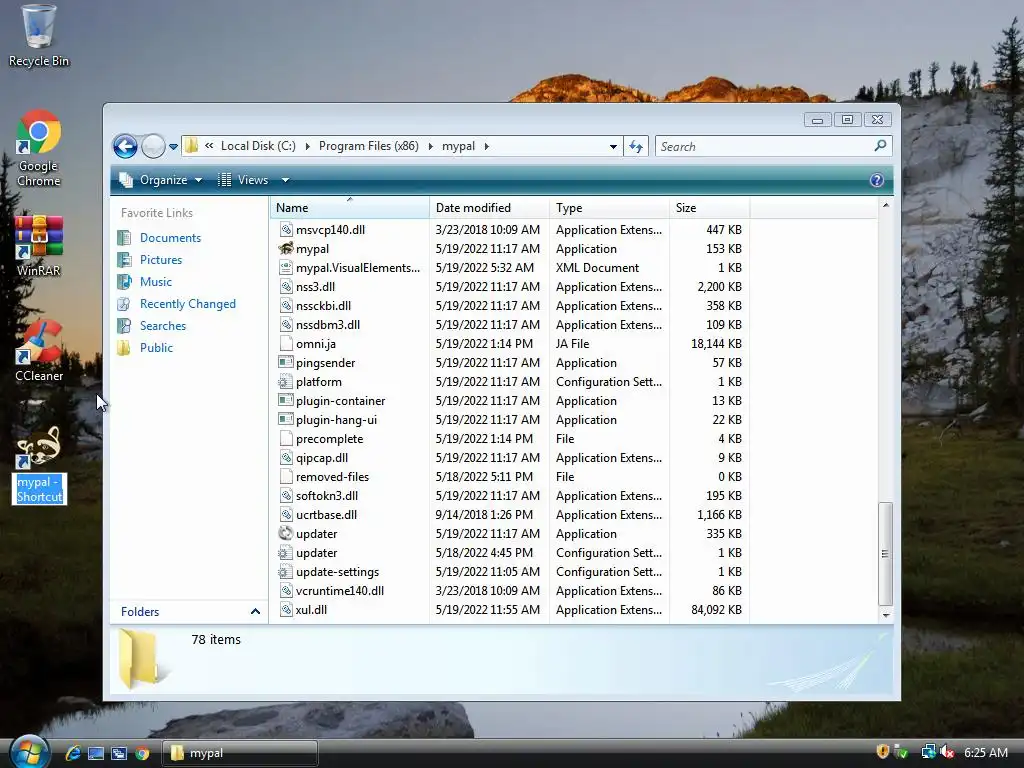Select the updater application icon

point(285,534)
